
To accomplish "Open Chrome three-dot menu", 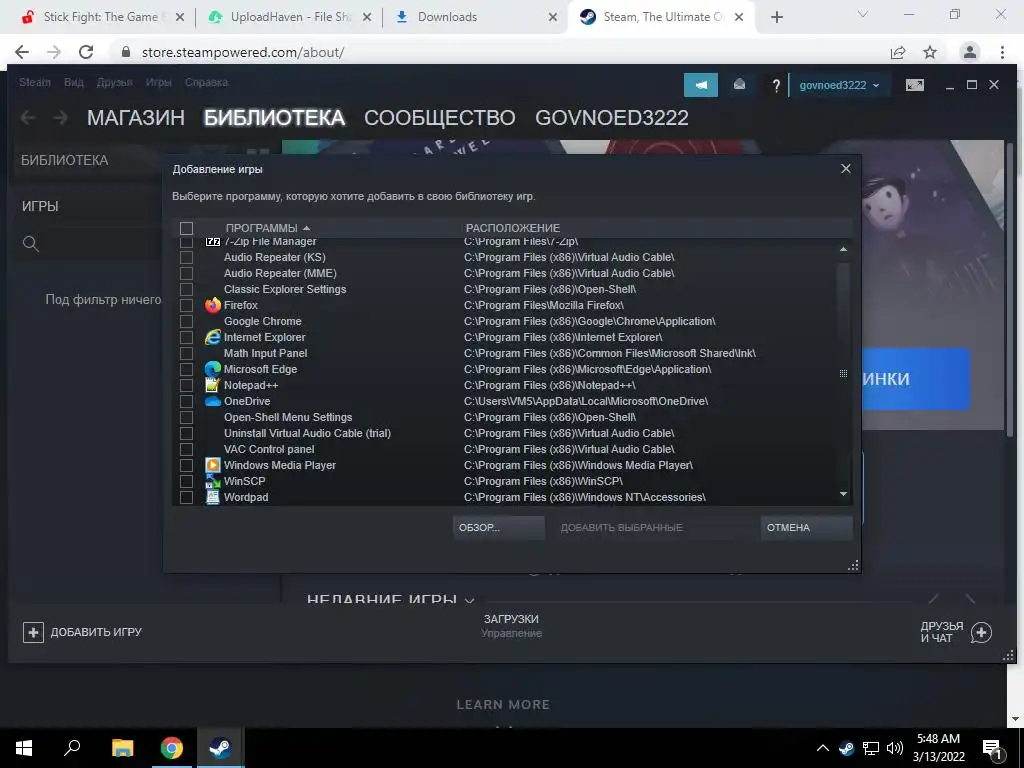I will (x=1002, y=52).
